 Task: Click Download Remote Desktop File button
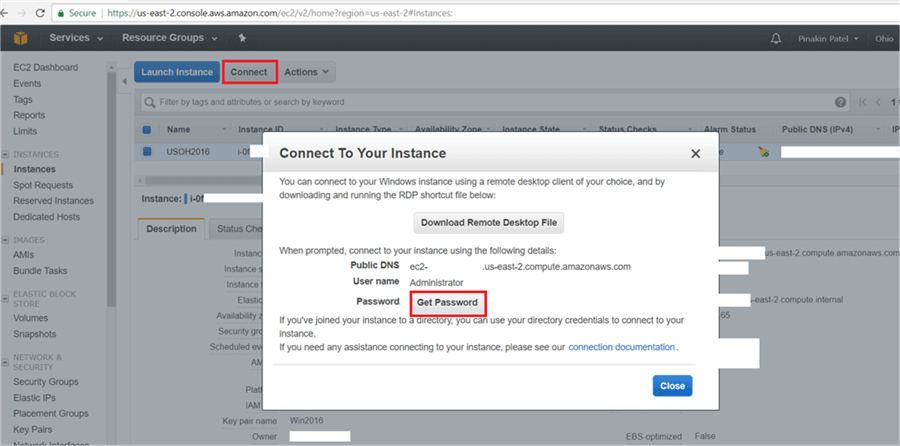tap(489, 223)
